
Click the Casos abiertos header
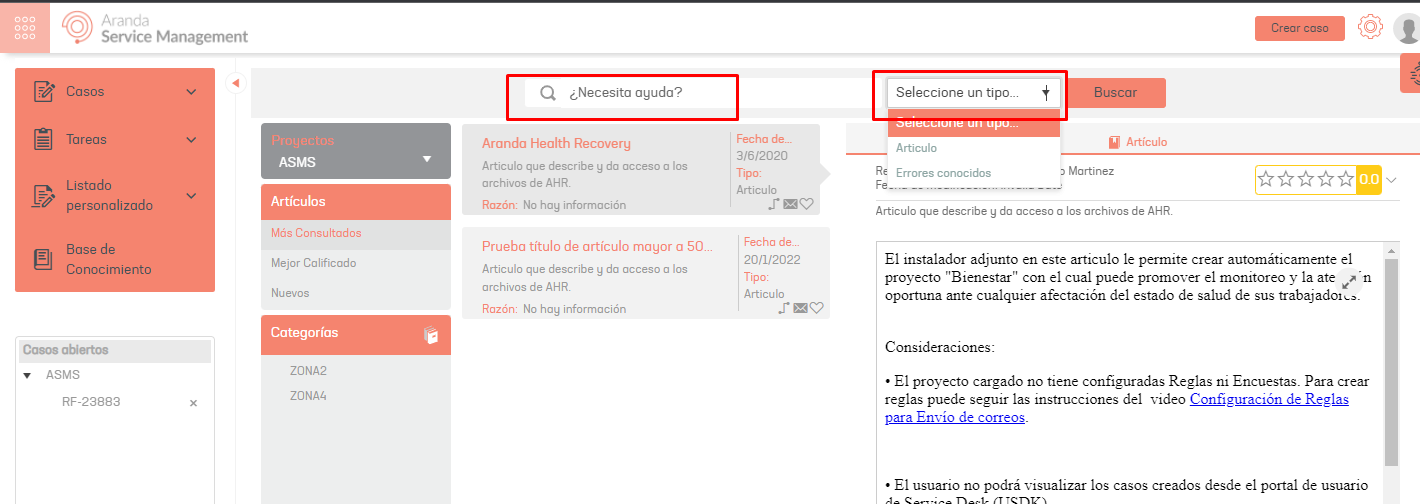pyautogui.click(x=116, y=351)
